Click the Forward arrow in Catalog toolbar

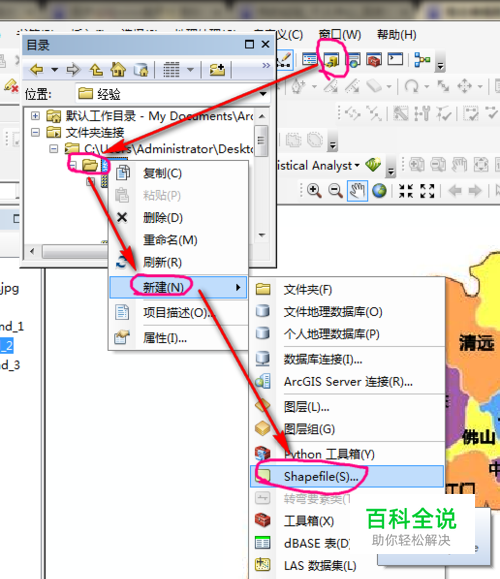click(73, 69)
